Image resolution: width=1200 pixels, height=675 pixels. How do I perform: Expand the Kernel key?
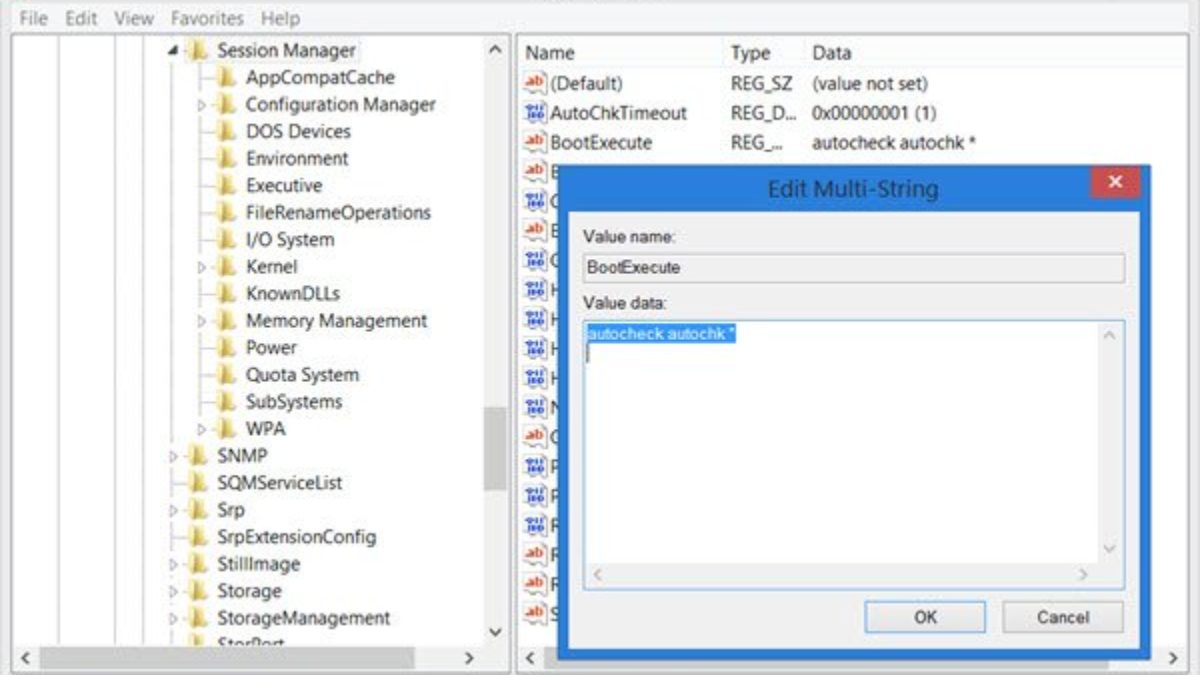click(202, 267)
